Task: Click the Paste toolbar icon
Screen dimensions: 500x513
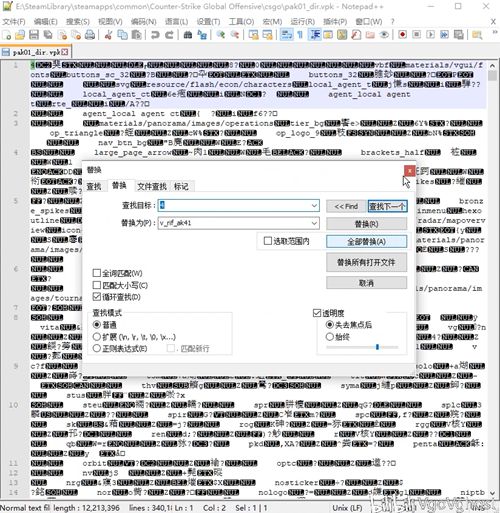Action: tap(136, 35)
